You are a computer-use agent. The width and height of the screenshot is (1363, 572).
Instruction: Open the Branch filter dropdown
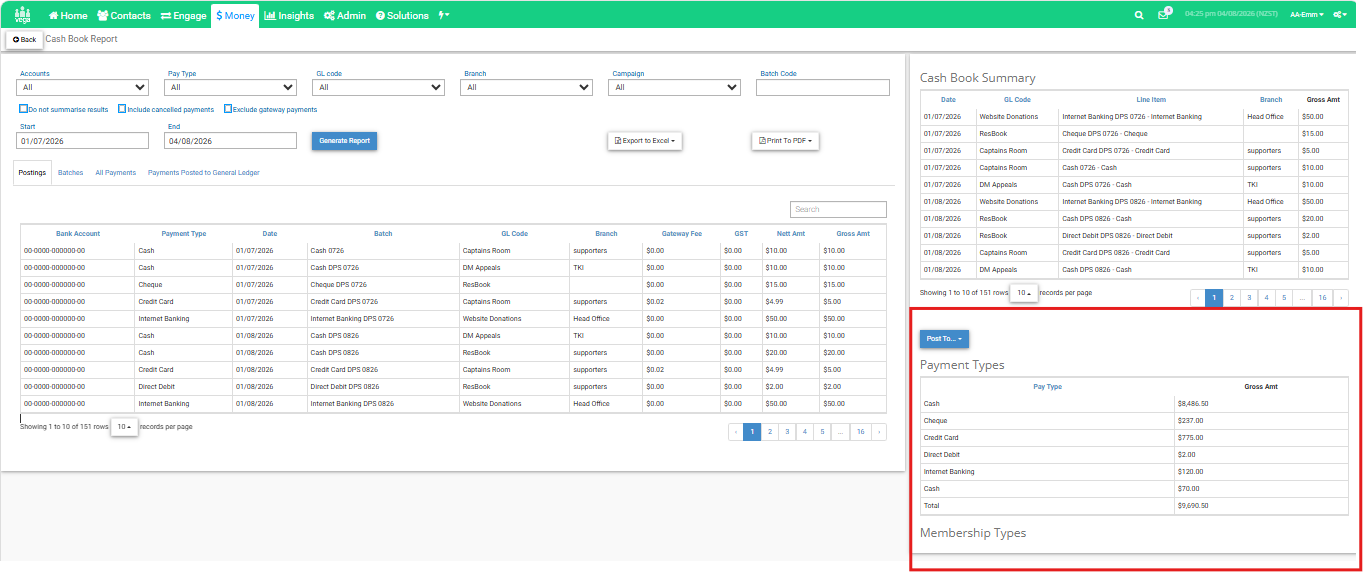pyautogui.click(x=527, y=87)
